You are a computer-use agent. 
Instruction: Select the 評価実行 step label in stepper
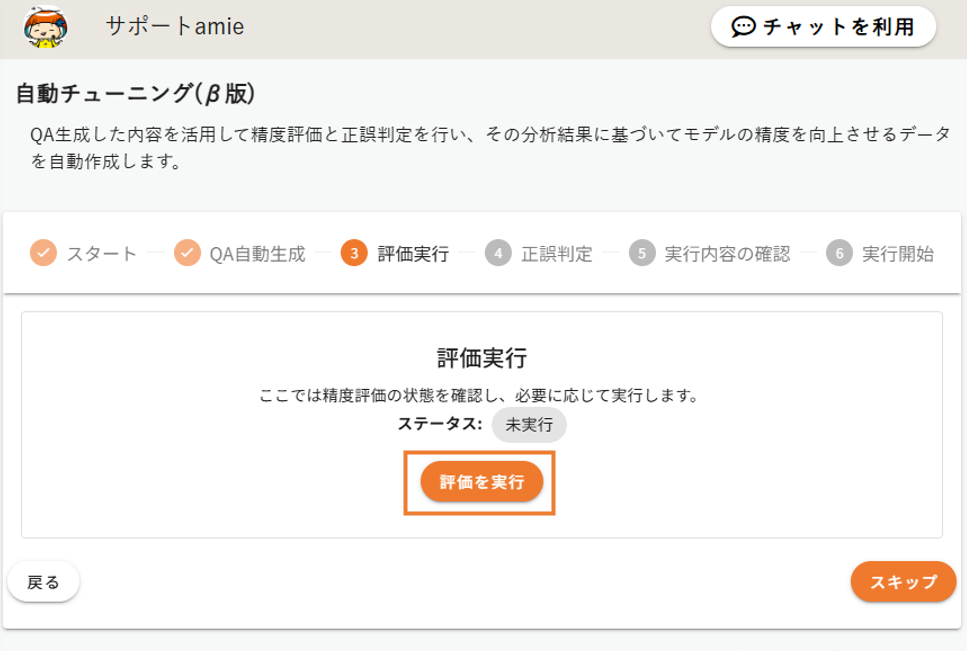coord(413,254)
